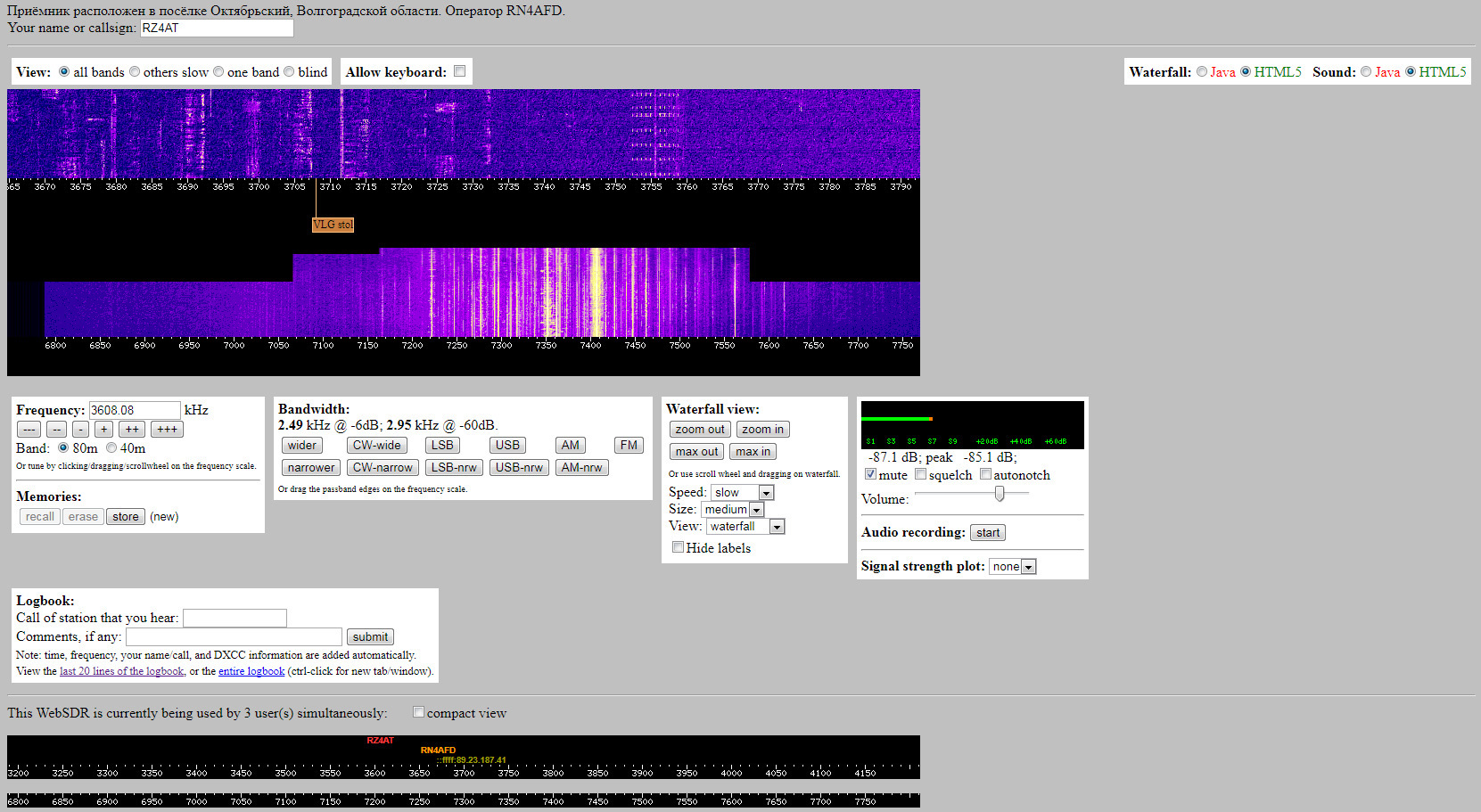The height and width of the screenshot is (812, 1481).
Task: Enable the compact view checkbox
Action: (x=419, y=712)
